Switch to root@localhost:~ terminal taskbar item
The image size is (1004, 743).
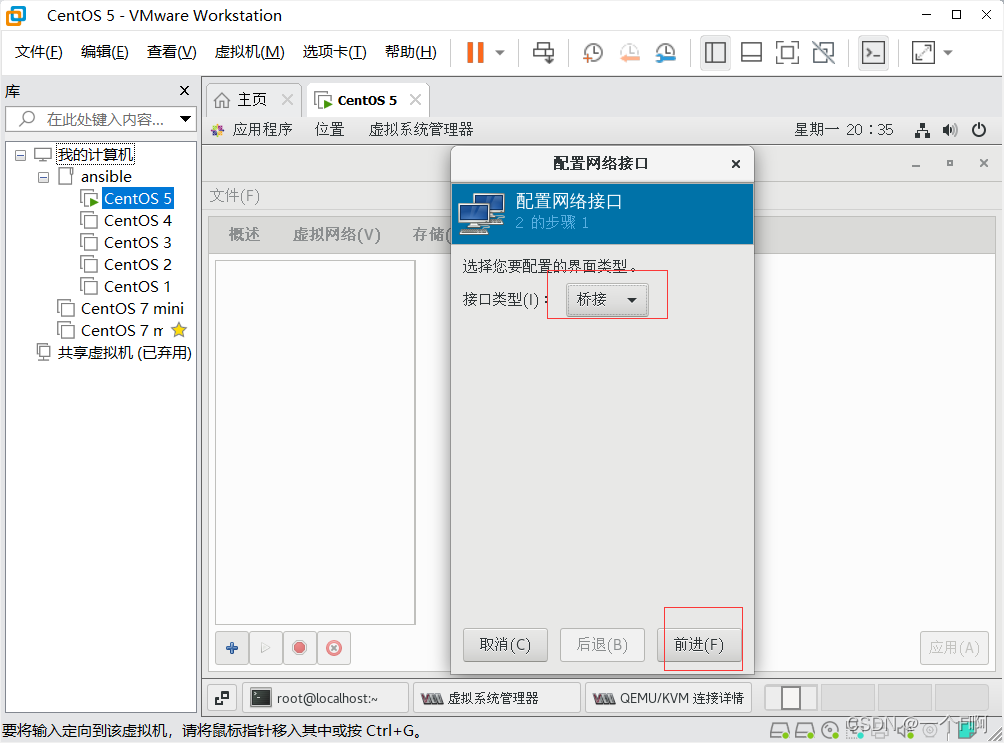tap(327, 698)
